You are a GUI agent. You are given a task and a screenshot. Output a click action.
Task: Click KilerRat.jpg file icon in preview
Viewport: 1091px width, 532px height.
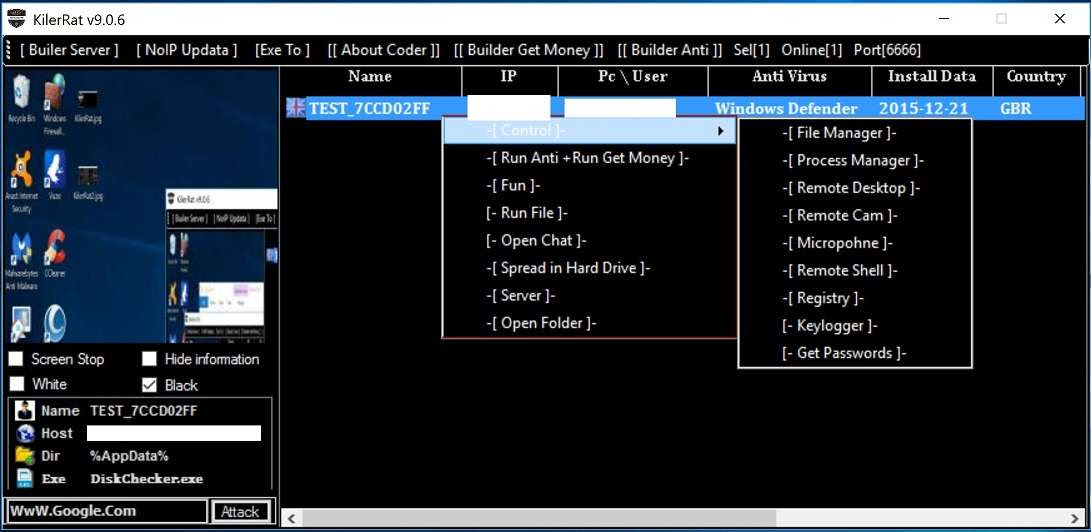88,99
